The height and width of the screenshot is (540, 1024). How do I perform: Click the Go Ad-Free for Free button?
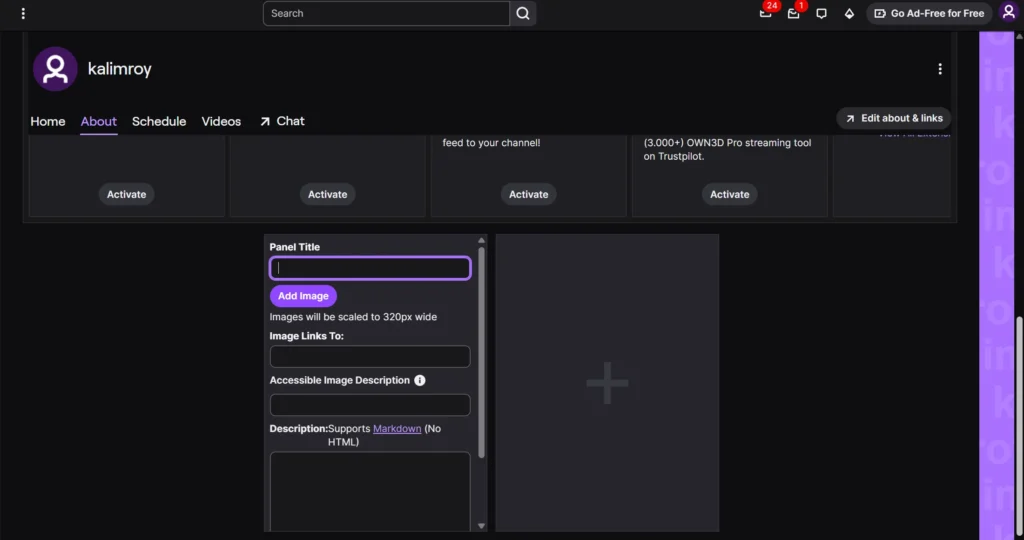coord(929,13)
